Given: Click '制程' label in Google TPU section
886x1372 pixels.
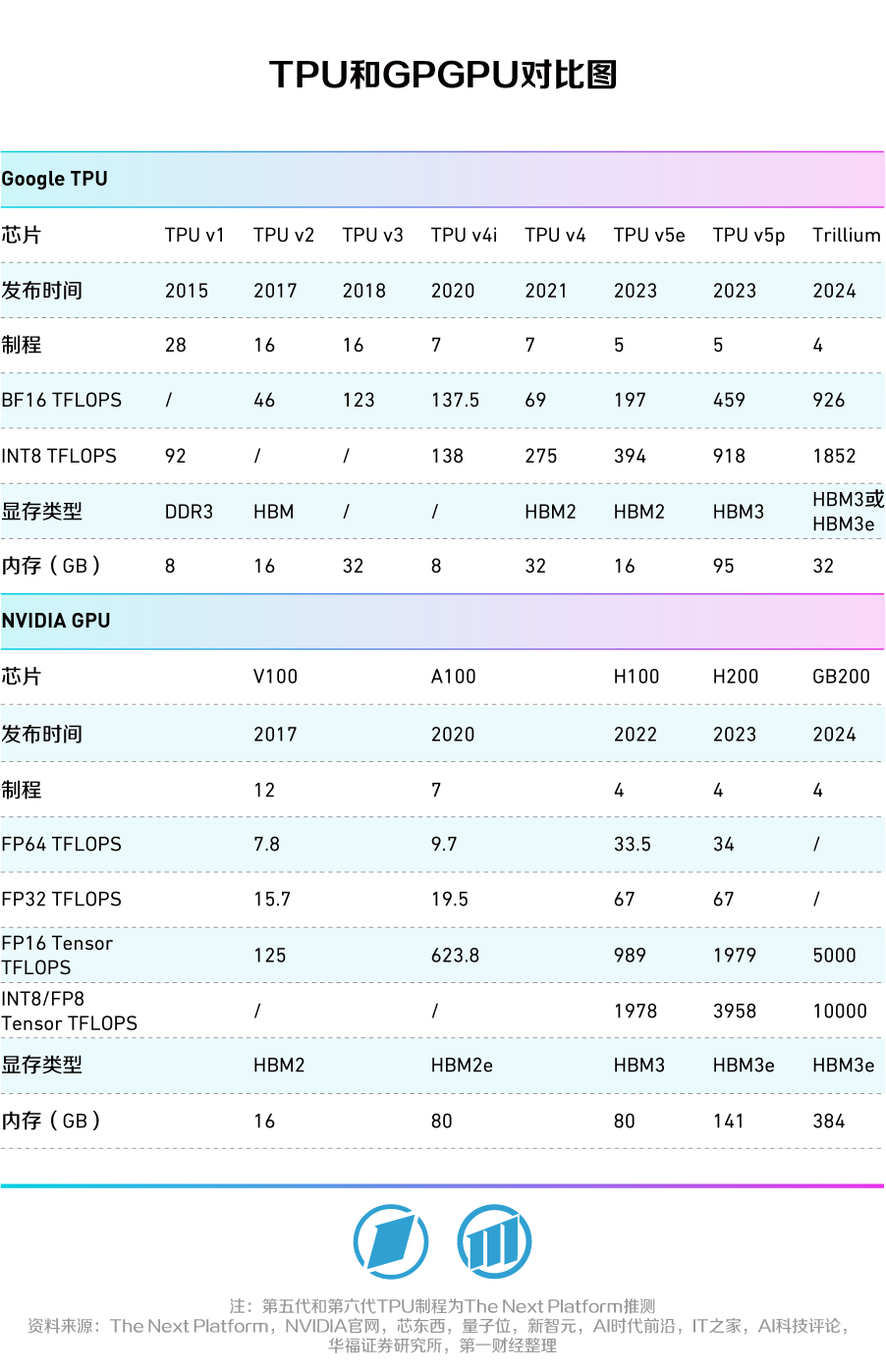Looking at the screenshot, I should 22,345.
